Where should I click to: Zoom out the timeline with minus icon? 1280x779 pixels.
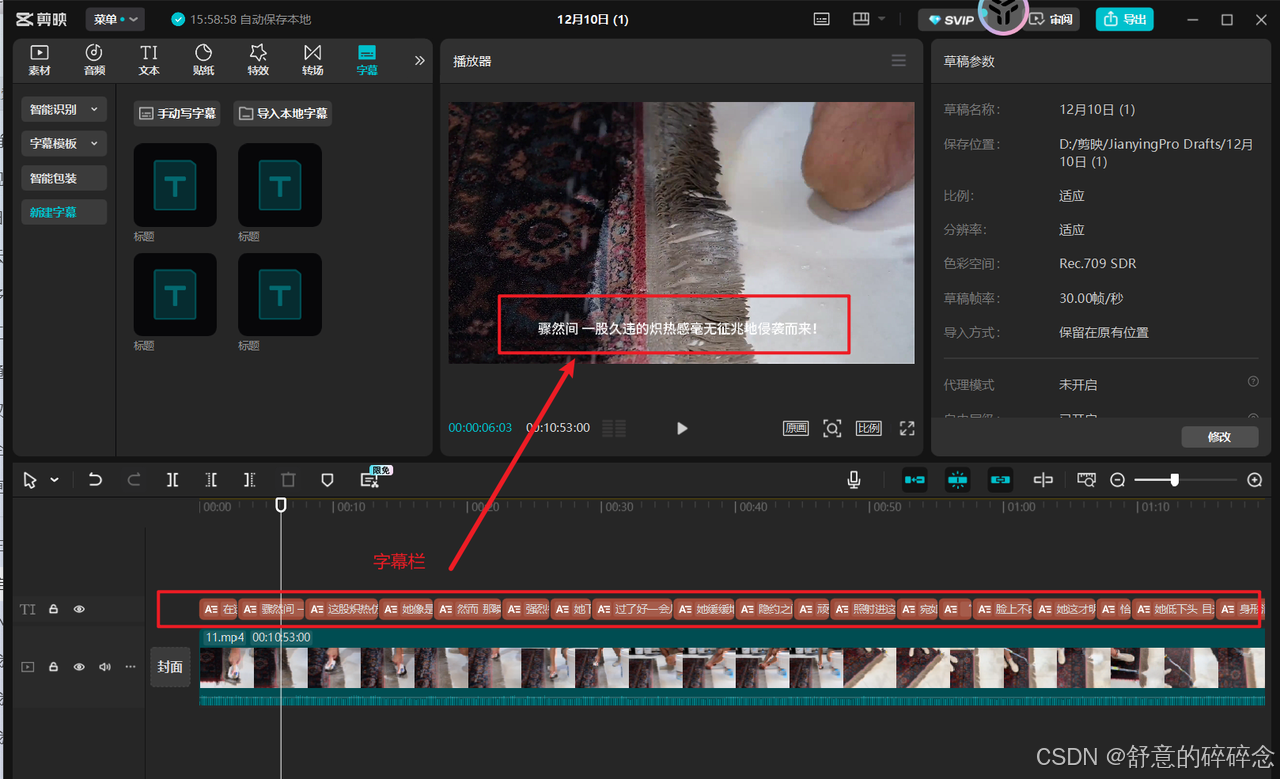(x=1118, y=480)
